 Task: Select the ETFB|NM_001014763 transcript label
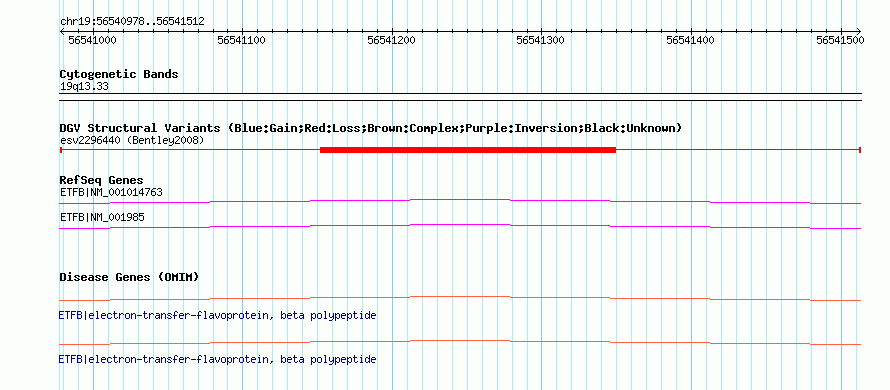[111, 192]
